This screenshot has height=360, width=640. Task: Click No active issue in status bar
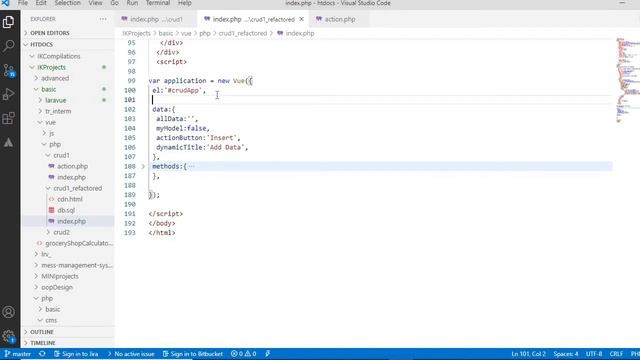click(x=131, y=354)
